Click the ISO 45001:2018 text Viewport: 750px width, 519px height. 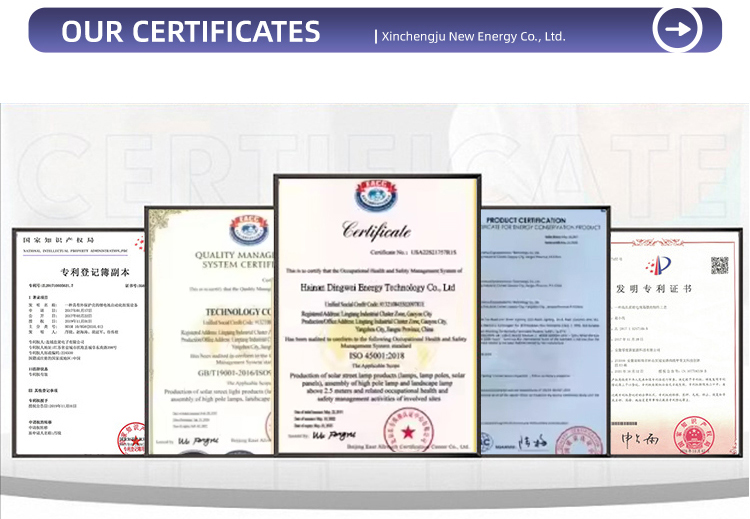(x=376, y=355)
